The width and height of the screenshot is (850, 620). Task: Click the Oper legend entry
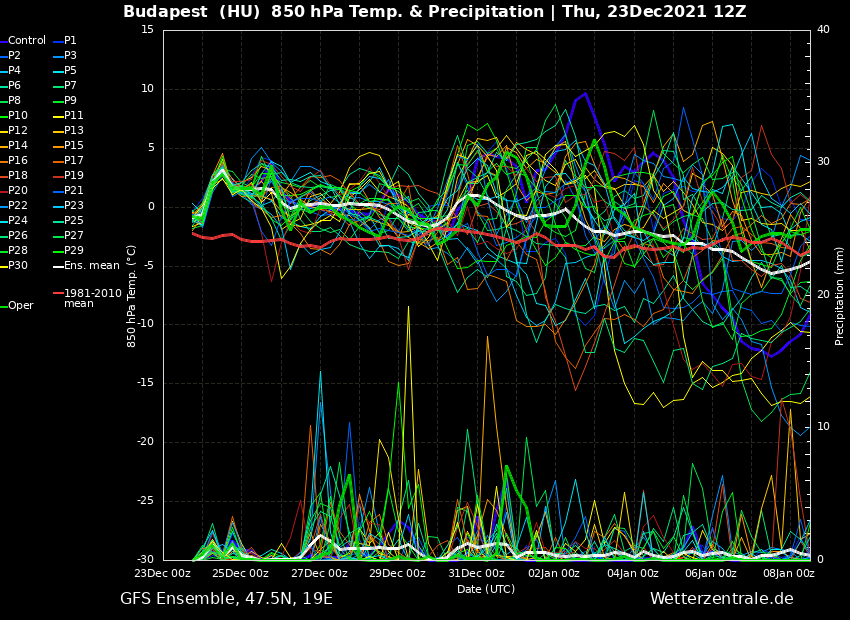click(21, 306)
